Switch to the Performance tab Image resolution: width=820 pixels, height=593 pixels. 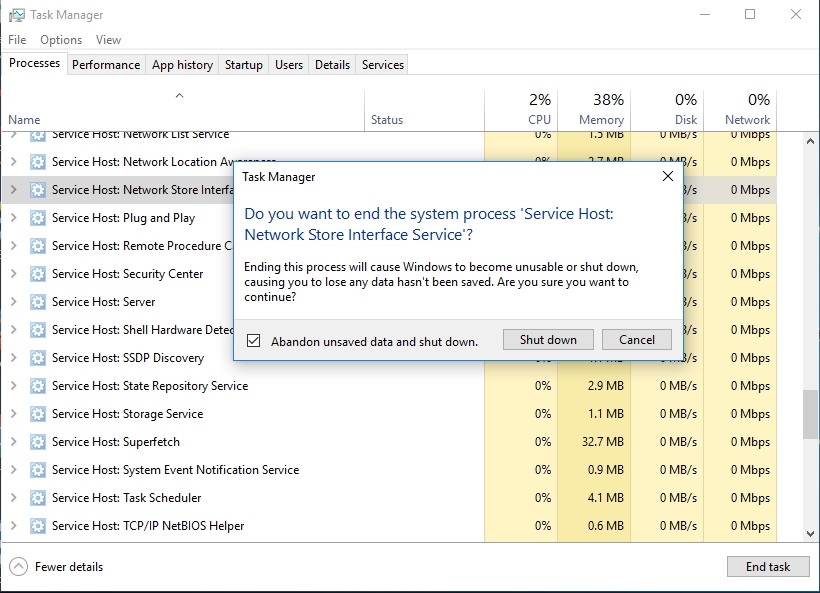pos(106,65)
